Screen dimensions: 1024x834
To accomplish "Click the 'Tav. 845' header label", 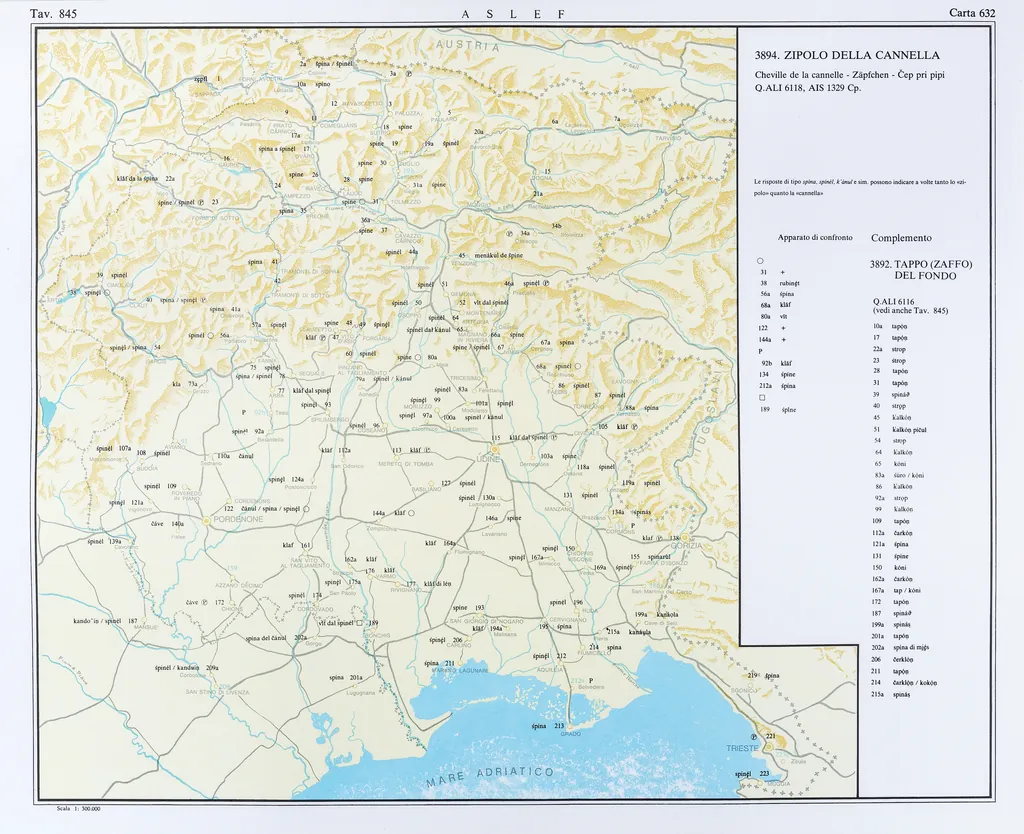I will [x=53, y=13].
